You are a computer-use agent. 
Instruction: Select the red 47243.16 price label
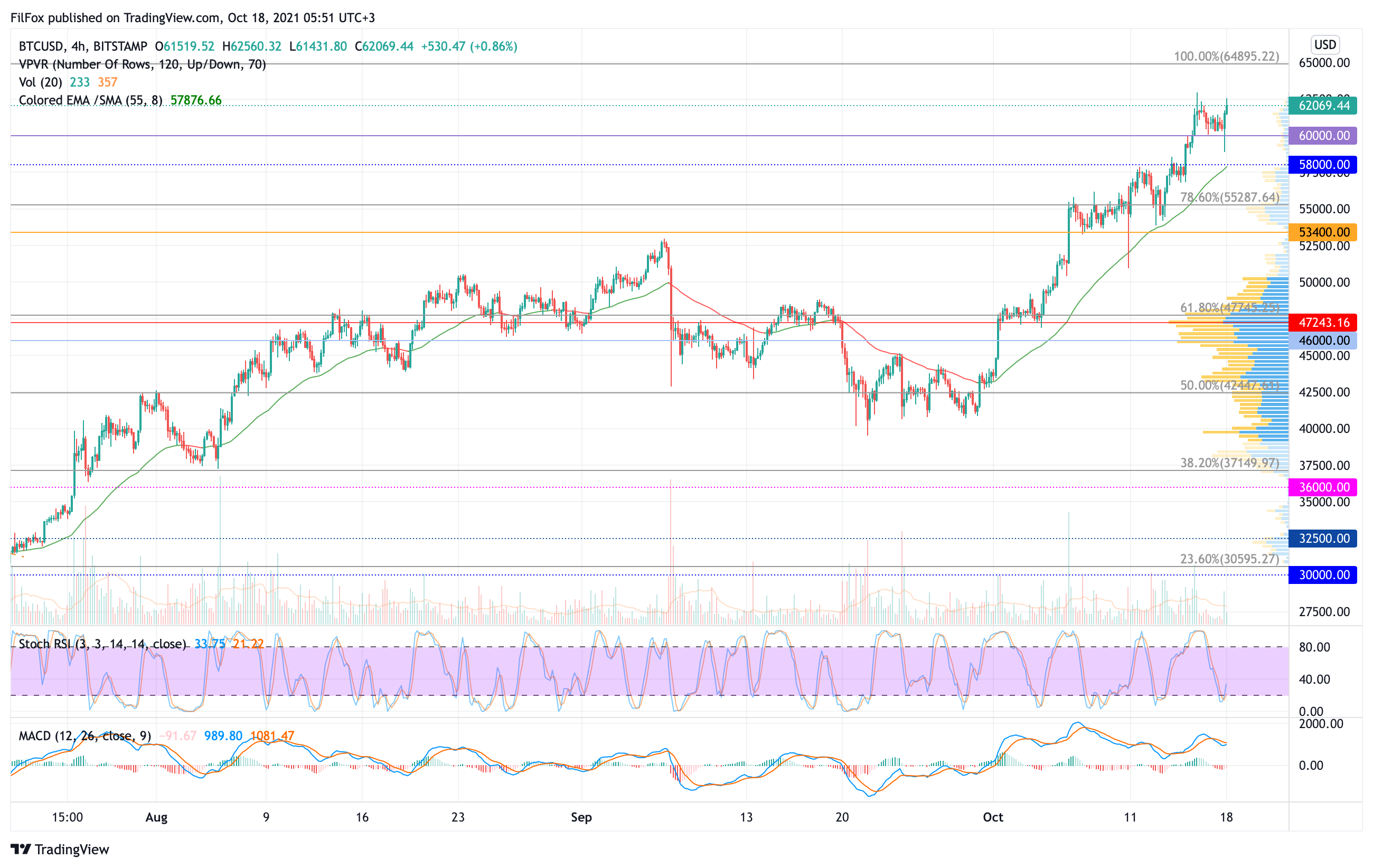(x=1323, y=323)
